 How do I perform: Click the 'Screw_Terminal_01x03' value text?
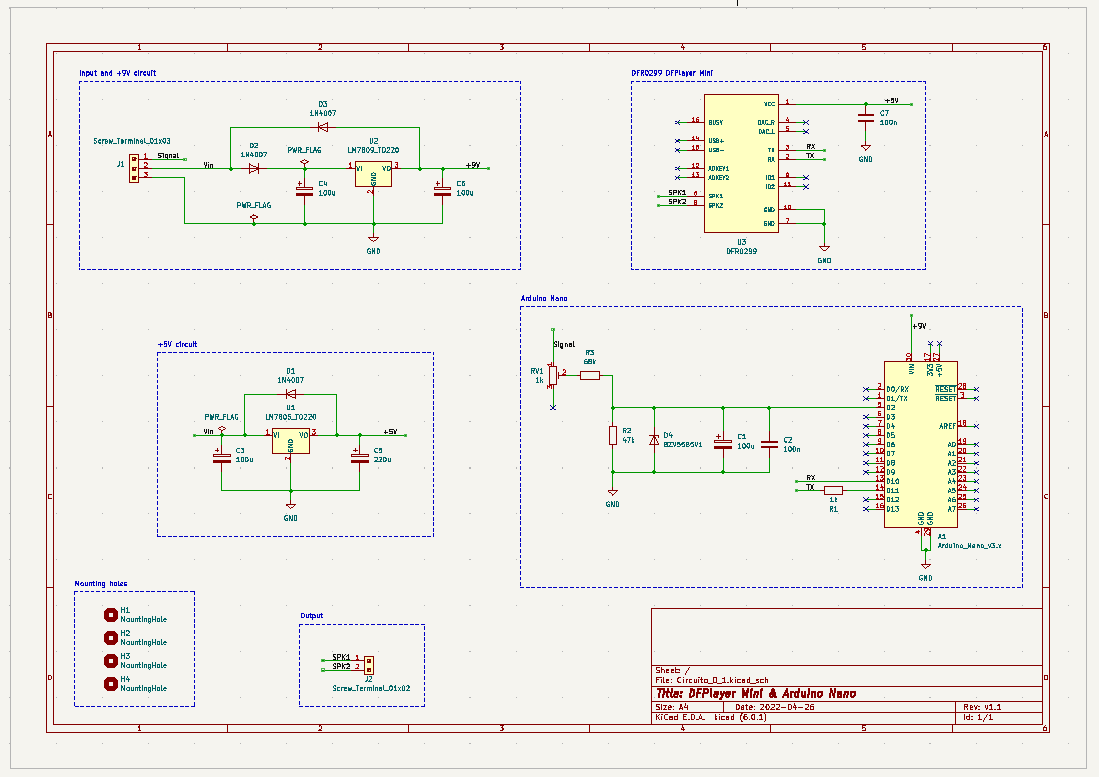[x=132, y=141]
